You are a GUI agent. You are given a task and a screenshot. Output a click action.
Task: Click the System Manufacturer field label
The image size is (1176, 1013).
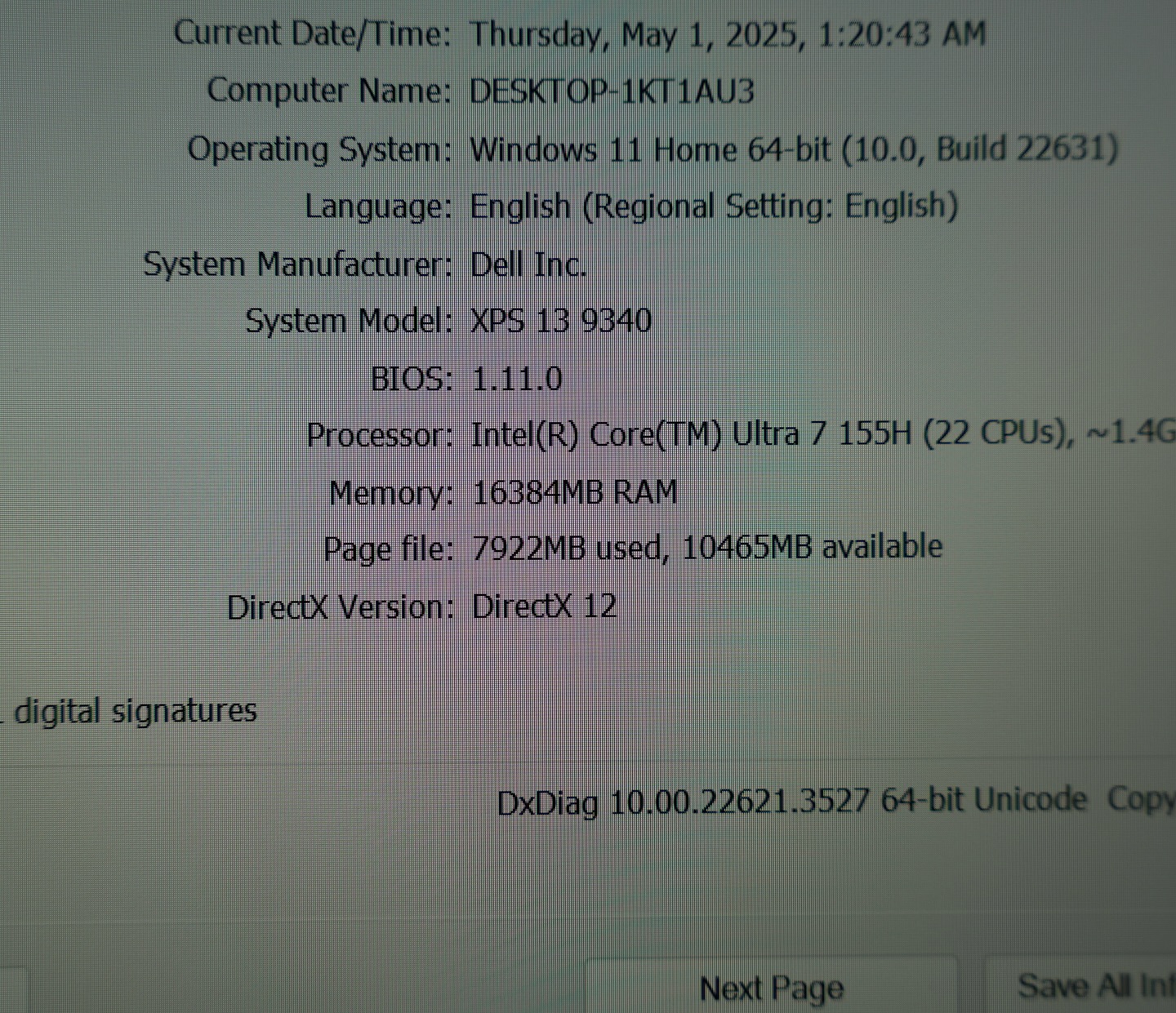(297, 264)
